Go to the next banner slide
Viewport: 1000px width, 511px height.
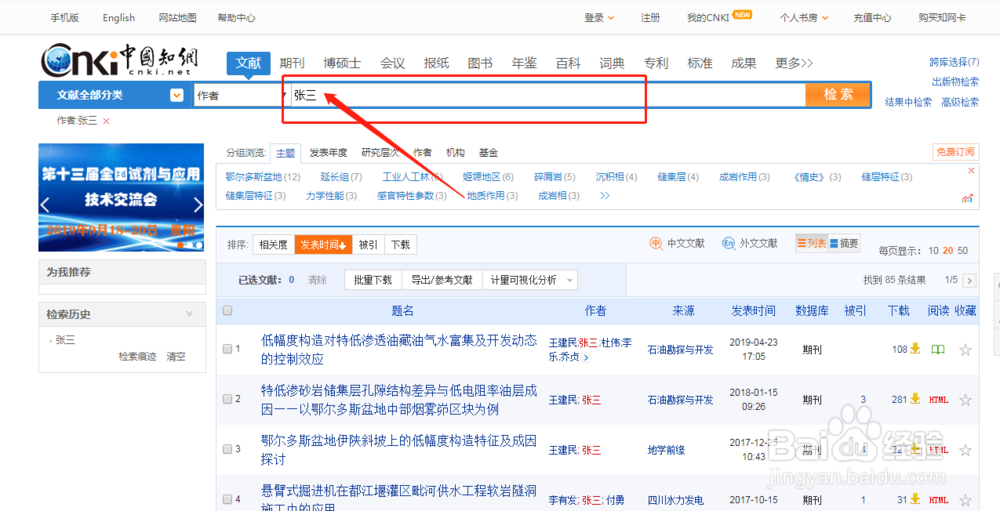tap(198, 205)
